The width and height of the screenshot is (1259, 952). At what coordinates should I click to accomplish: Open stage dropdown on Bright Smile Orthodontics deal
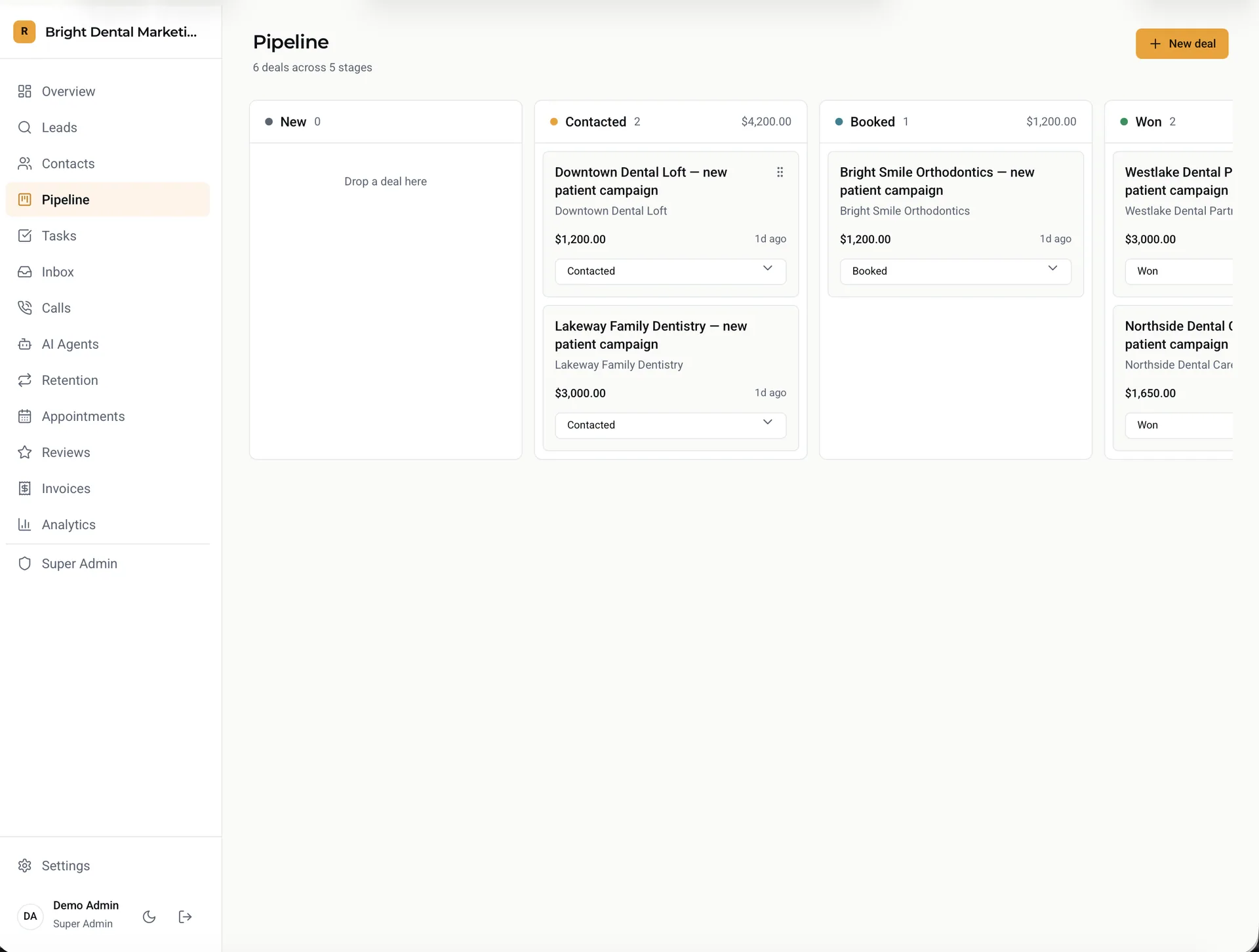(955, 271)
